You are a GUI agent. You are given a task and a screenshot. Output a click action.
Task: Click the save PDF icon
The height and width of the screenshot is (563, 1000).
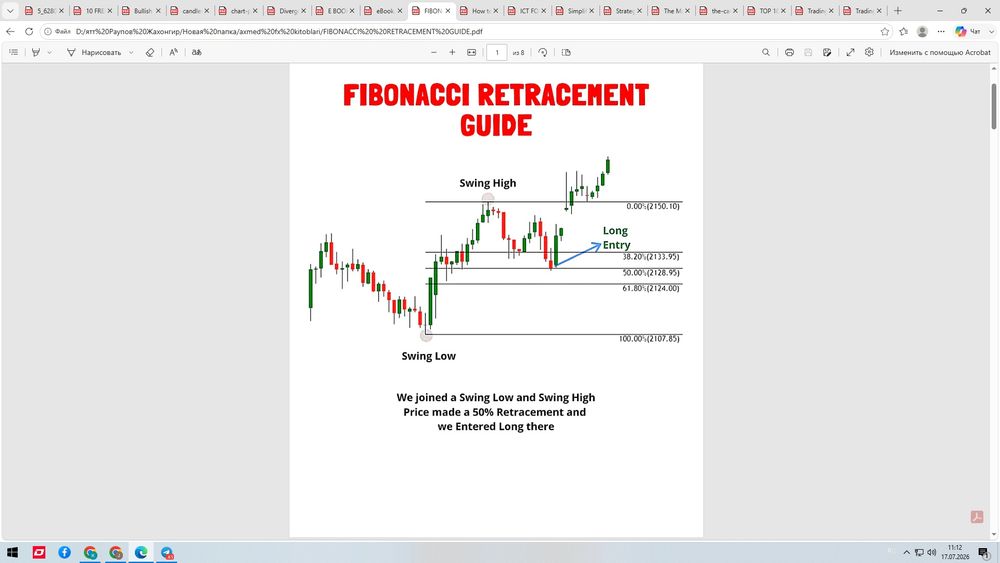coord(808,52)
